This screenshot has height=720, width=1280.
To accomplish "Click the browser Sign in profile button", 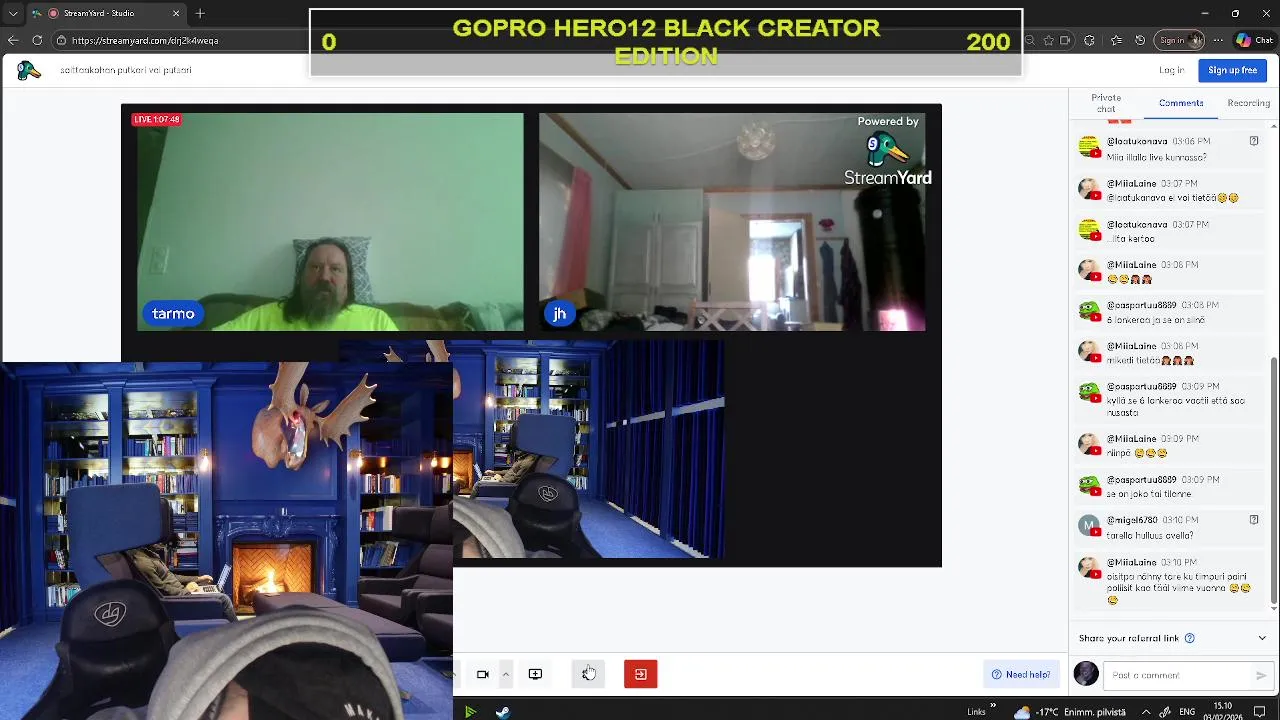I will 1179,40.
